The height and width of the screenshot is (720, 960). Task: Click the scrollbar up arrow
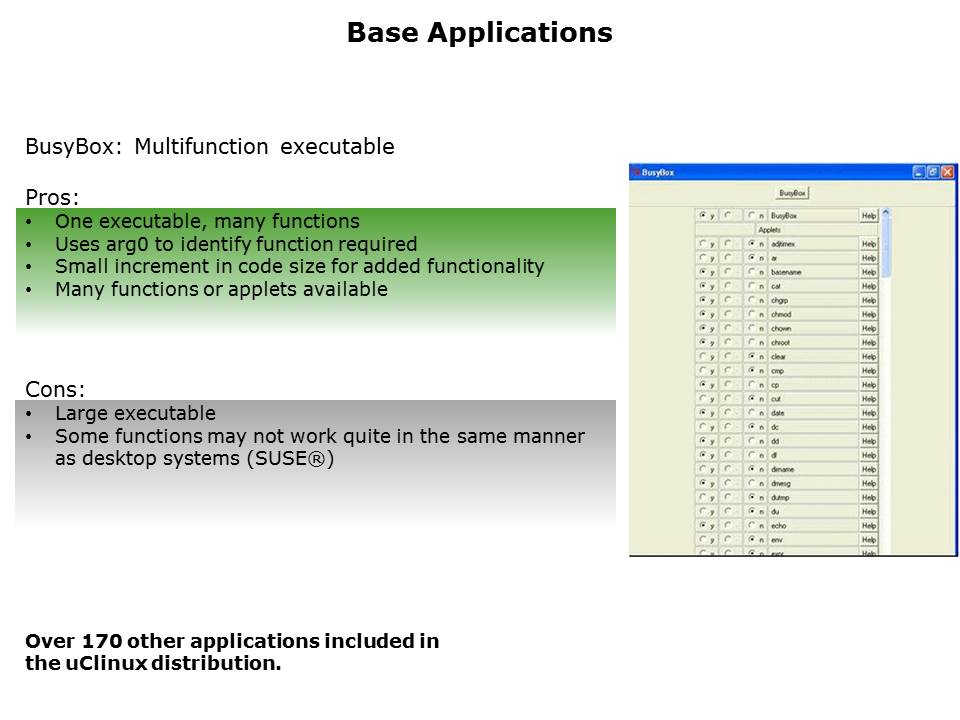[x=885, y=212]
